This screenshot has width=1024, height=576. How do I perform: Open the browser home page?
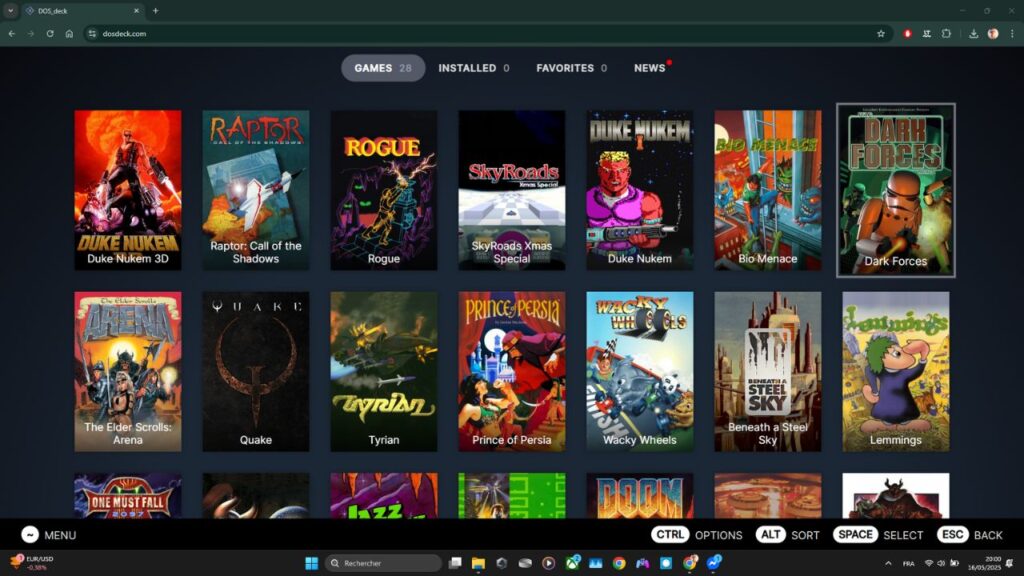(69, 33)
